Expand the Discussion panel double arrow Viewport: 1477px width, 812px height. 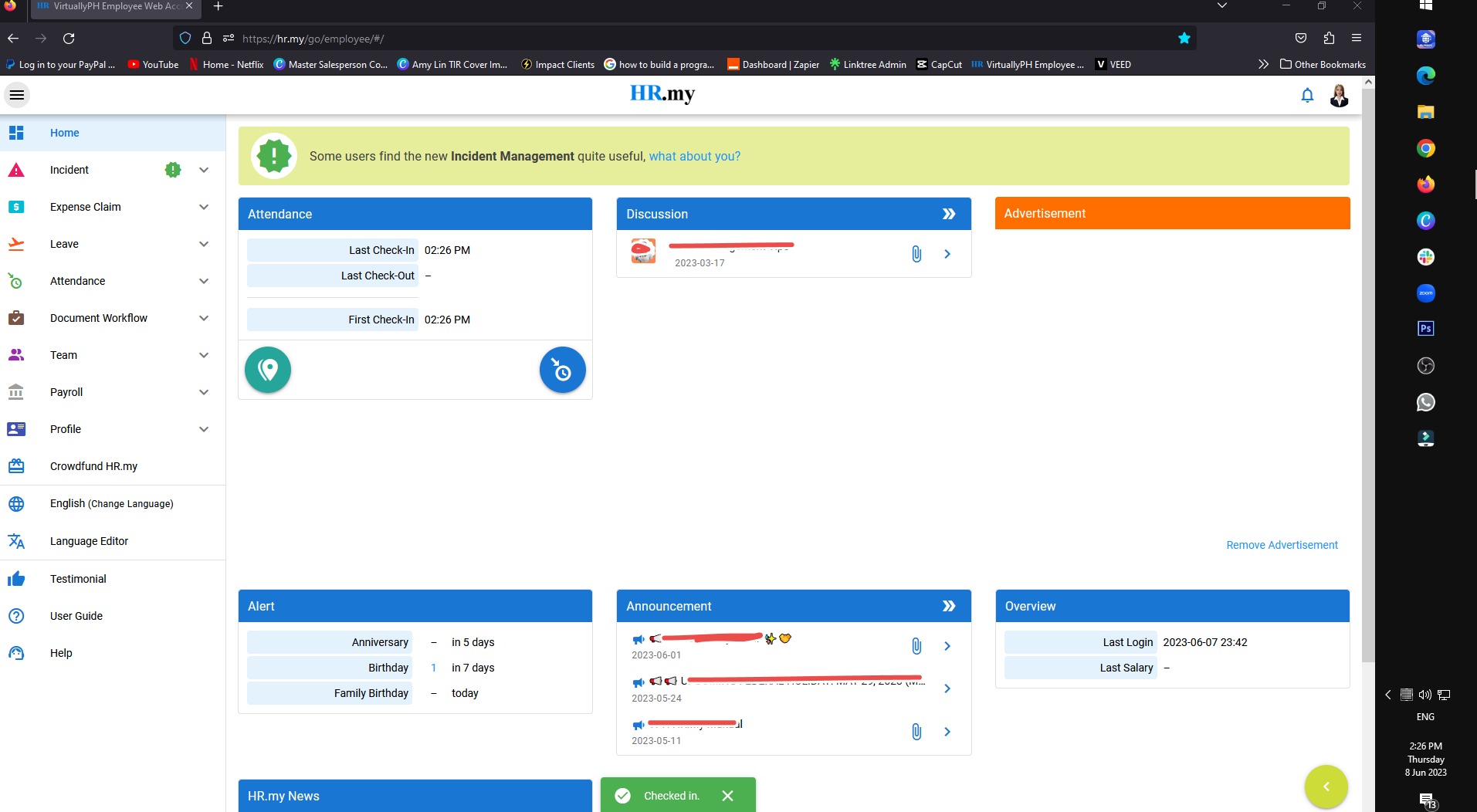(949, 214)
